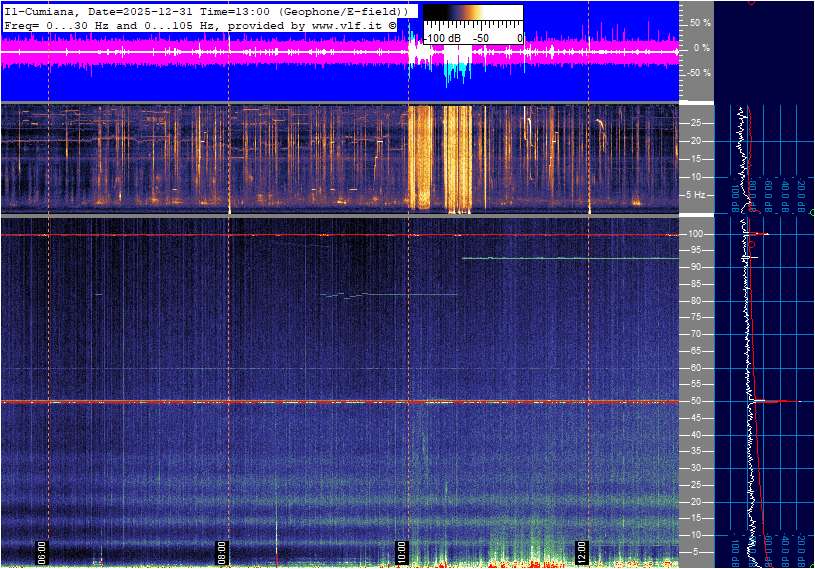Viewport: 815px width, 569px height.
Task: Select the 08:00 time marker label
Action: [223, 552]
